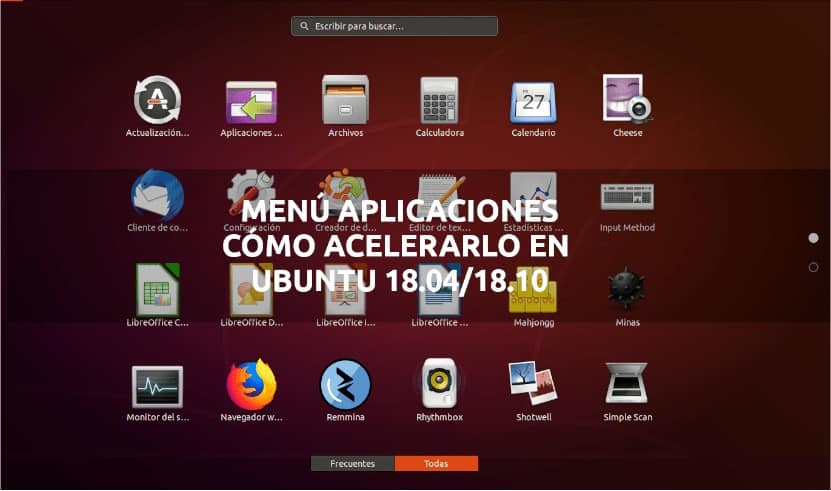The height and width of the screenshot is (491, 831).
Task: Open LibreOffice Writer document icon
Action: 439,290
